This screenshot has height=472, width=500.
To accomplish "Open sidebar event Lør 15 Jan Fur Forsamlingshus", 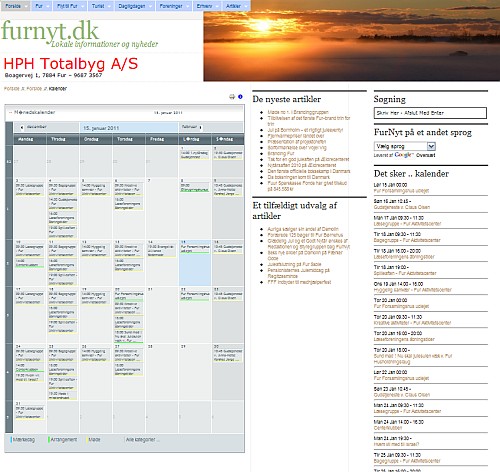I will tap(401, 191).
